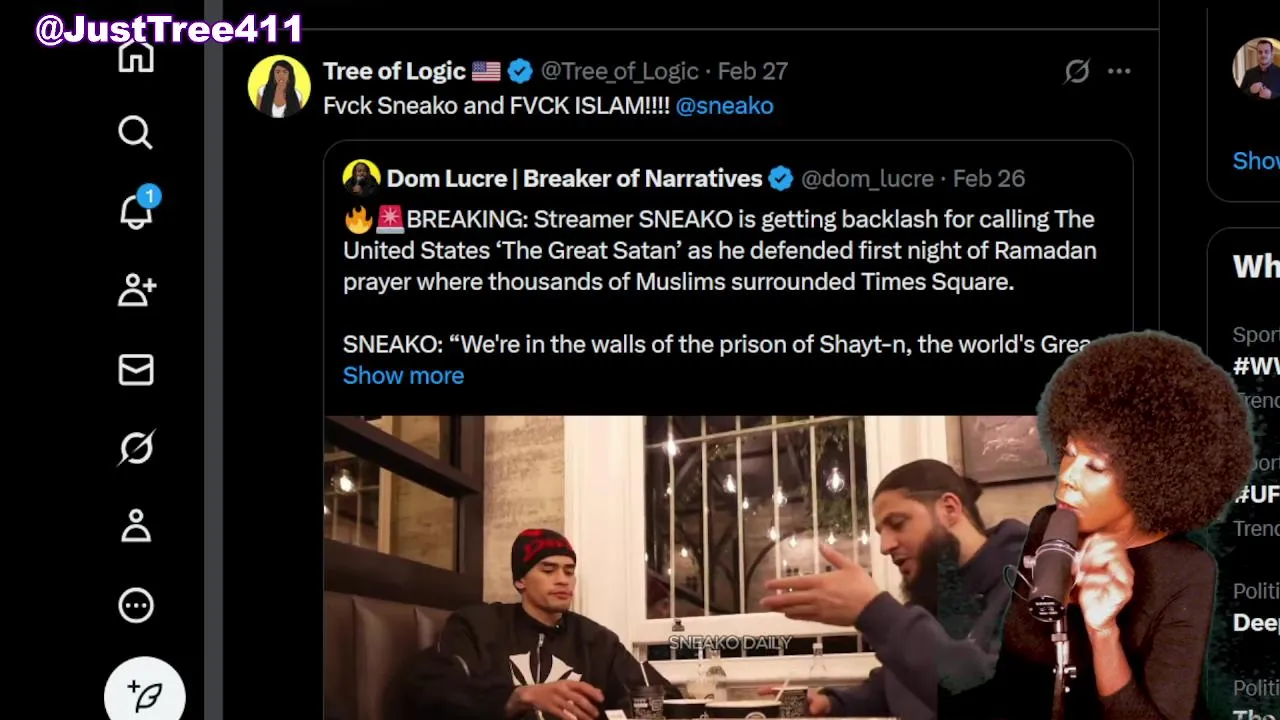
Task: Open the Notifications bell
Action: click(137, 211)
